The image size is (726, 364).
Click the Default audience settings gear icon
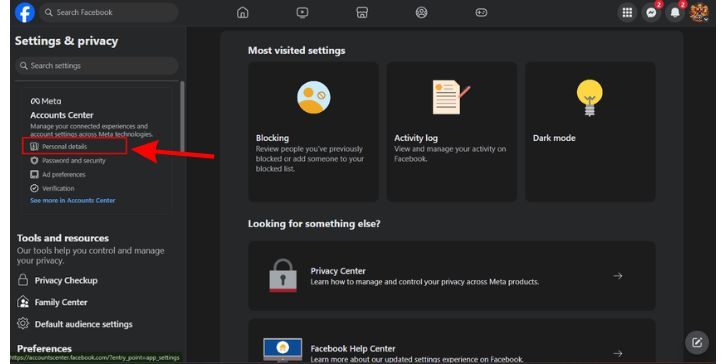(x=23, y=323)
